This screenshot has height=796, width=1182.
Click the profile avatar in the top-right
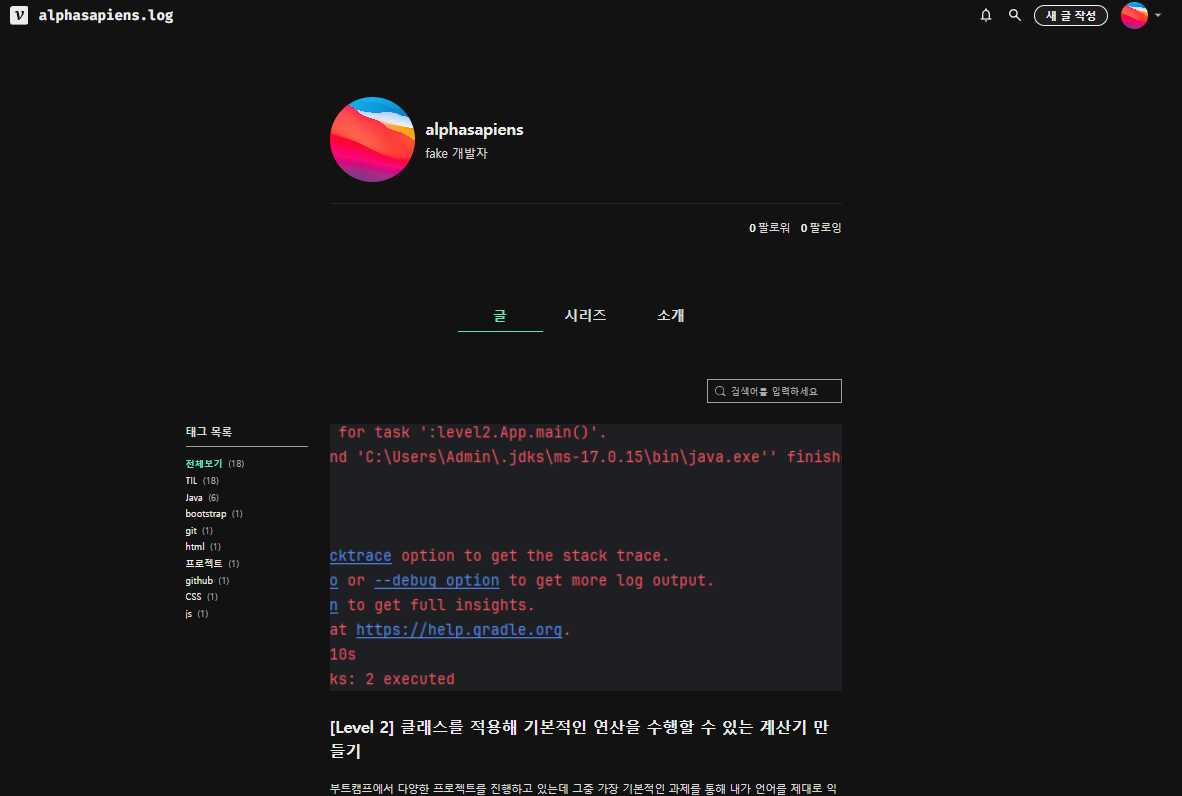pos(1133,15)
